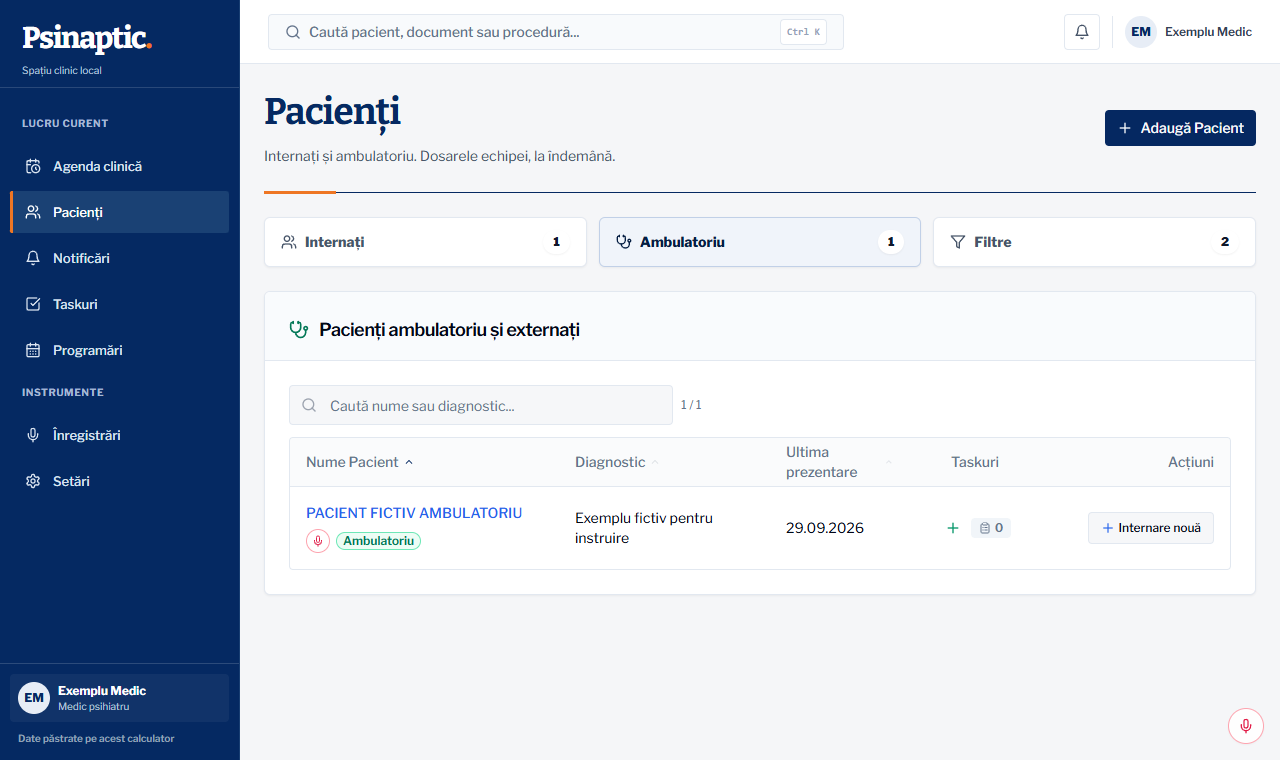Click the Acțiuni column header
Screen dimensions: 1280x760
click(x=1191, y=462)
